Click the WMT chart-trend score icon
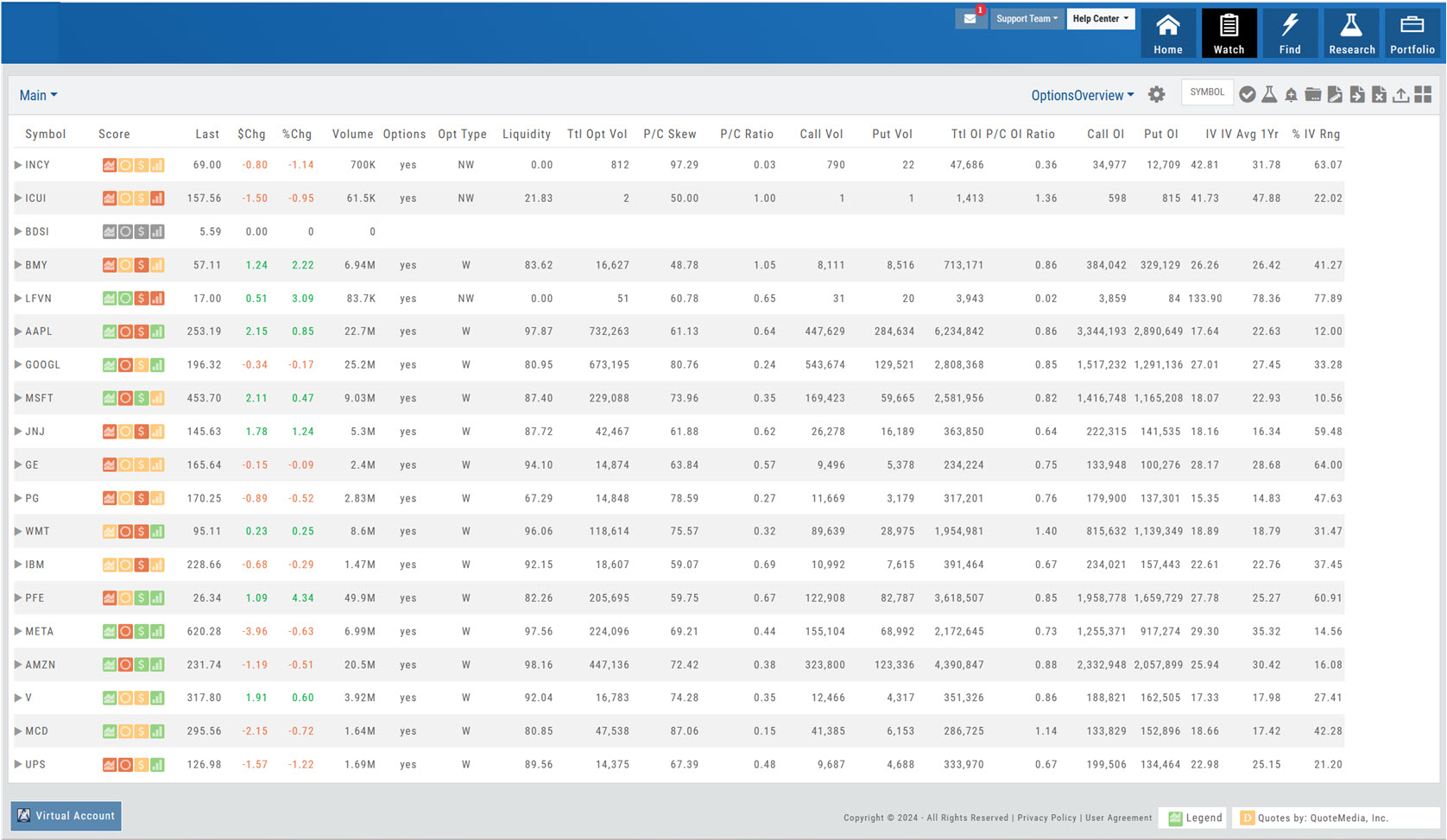Screen dimensions: 1447x840 [x=110, y=532]
